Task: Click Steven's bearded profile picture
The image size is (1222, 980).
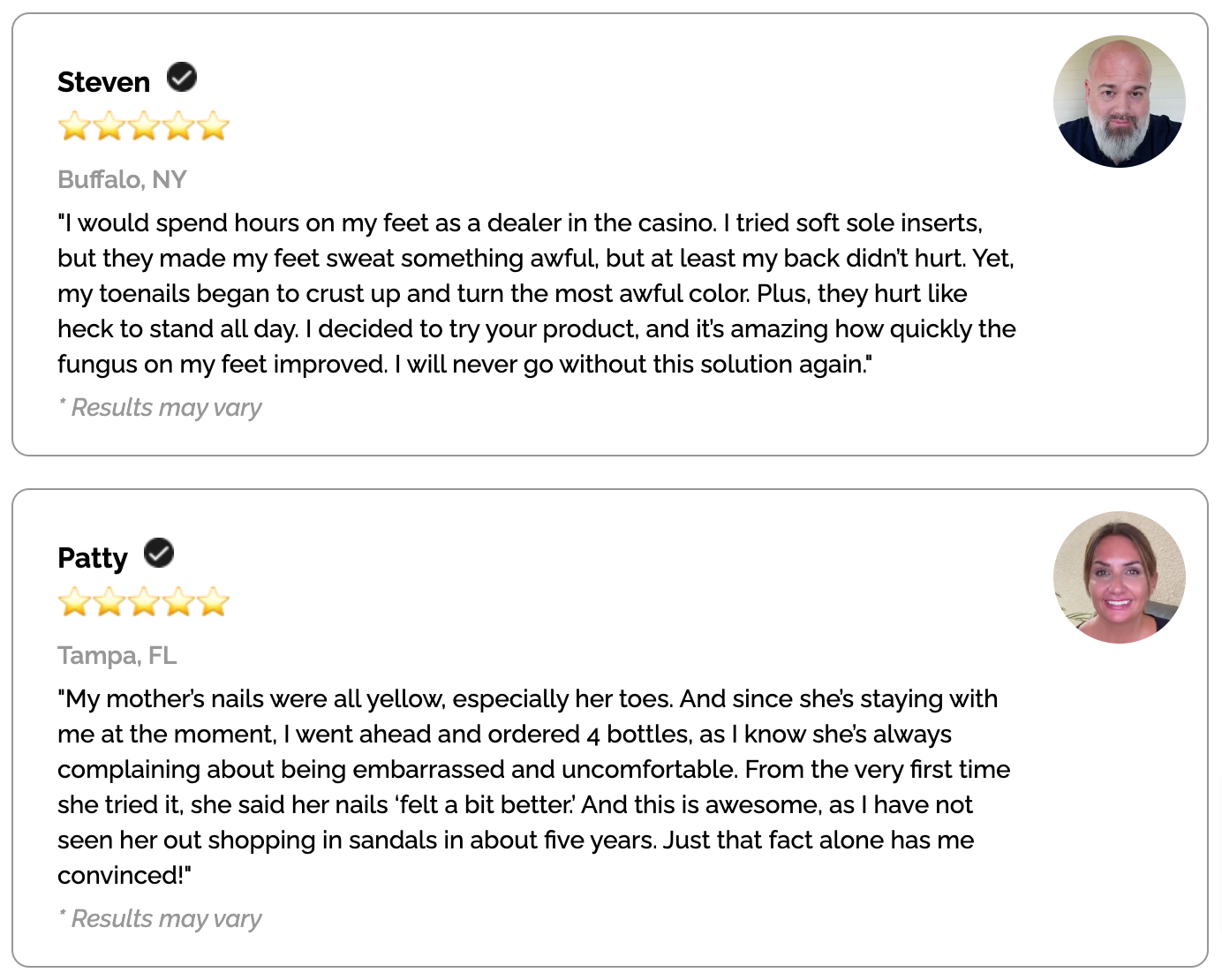Action: click(1119, 102)
